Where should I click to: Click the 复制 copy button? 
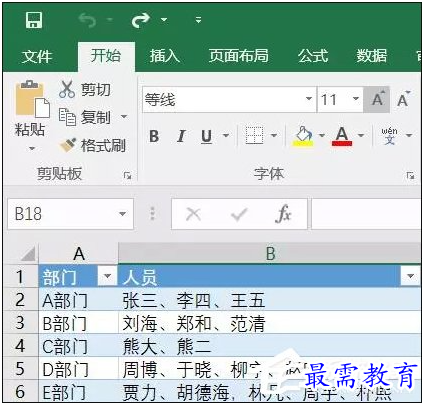[85, 117]
